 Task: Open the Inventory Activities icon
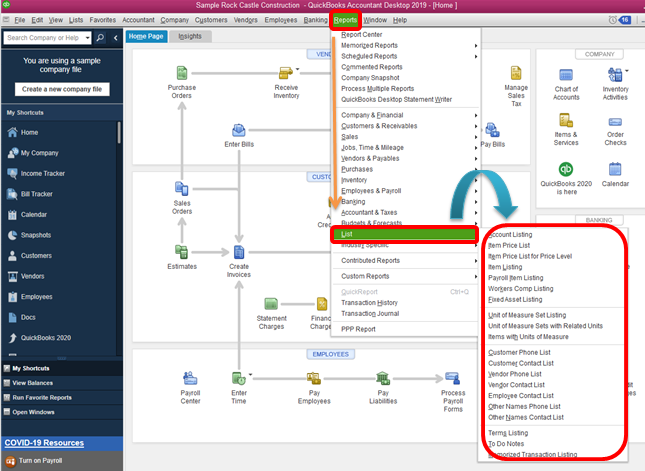click(x=615, y=75)
